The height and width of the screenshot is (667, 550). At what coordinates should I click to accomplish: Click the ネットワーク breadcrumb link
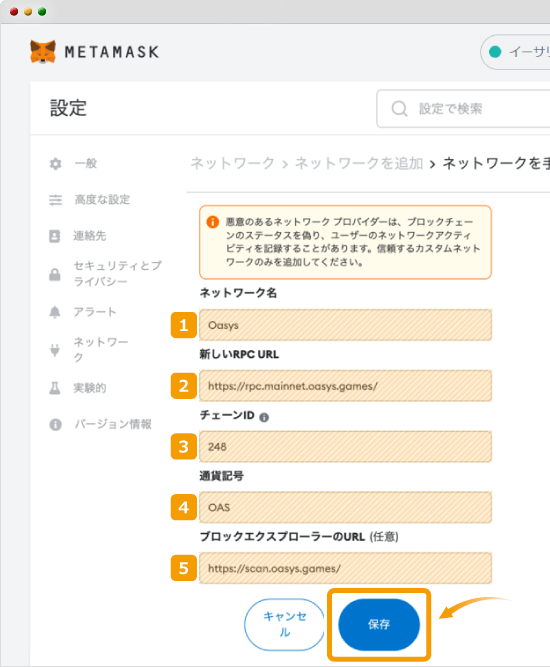pyautogui.click(x=232, y=163)
